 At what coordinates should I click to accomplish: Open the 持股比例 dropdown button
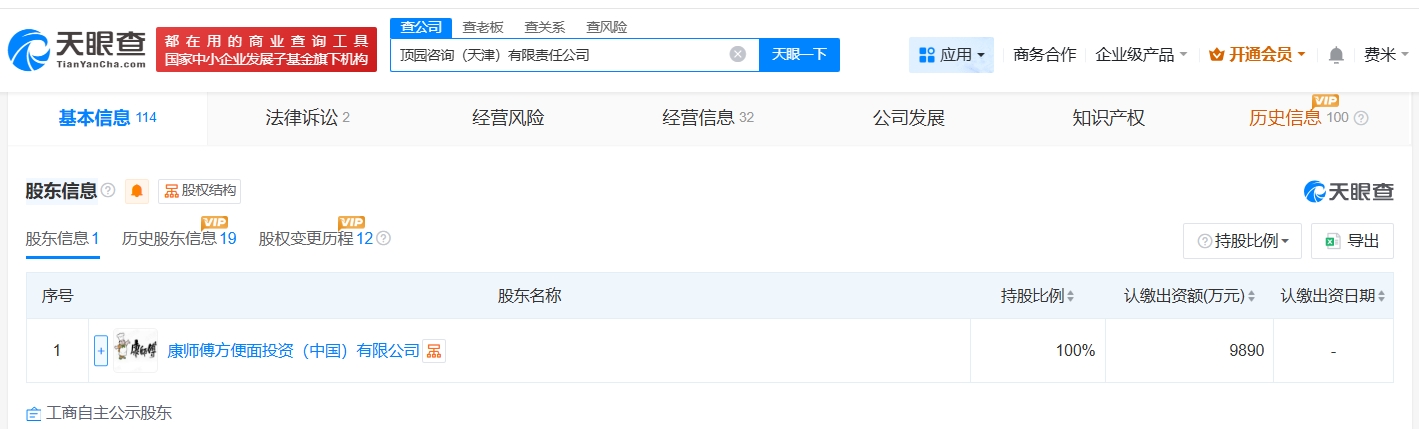pyautogui.click(x=1242, y=241)
